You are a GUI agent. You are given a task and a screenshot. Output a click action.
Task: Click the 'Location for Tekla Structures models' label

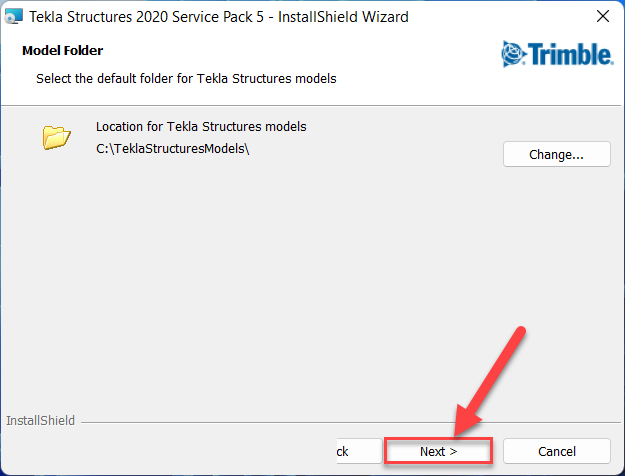tap(201, 127)
